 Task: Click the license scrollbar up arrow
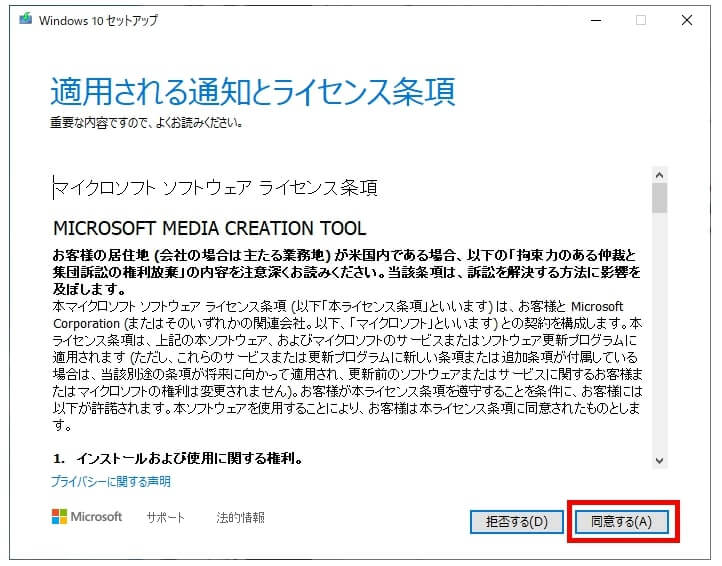click(x=659, y=175)
